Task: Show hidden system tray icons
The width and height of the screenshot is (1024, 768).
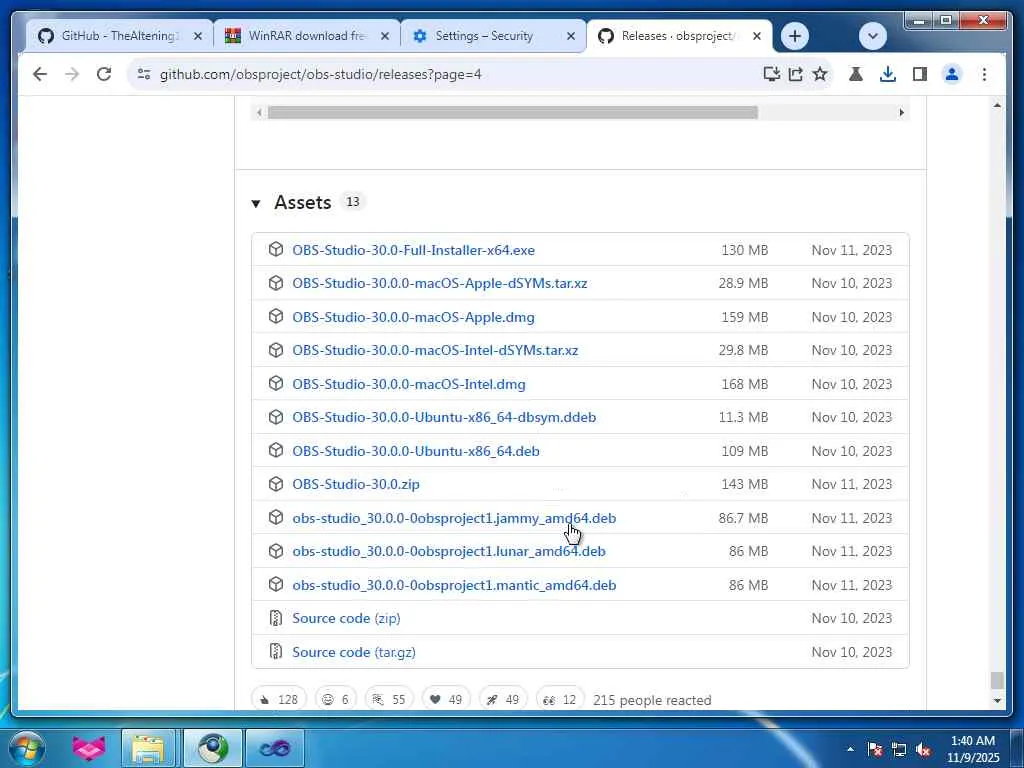Action: coord(850,749)
